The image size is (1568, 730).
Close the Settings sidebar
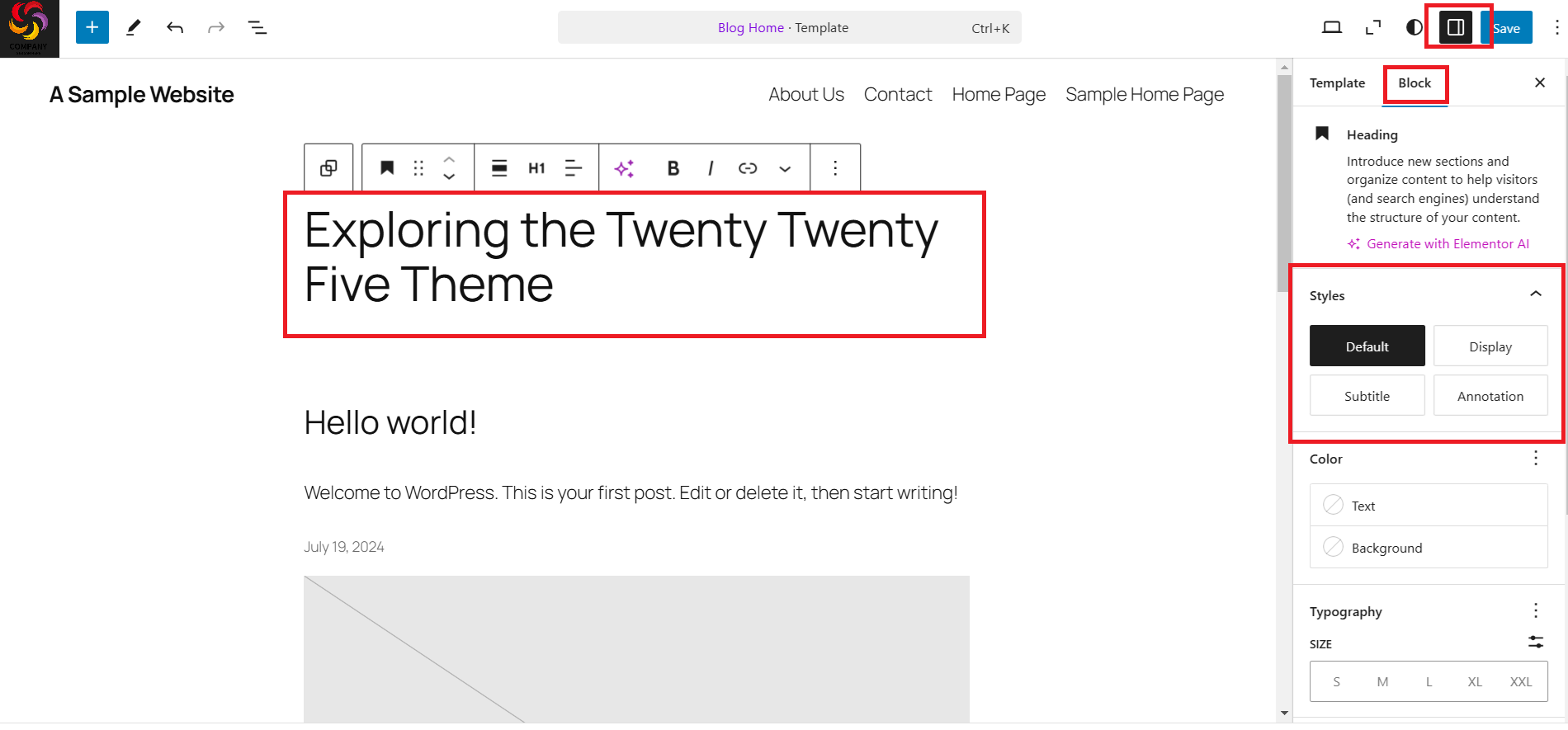coord(1540,82)
